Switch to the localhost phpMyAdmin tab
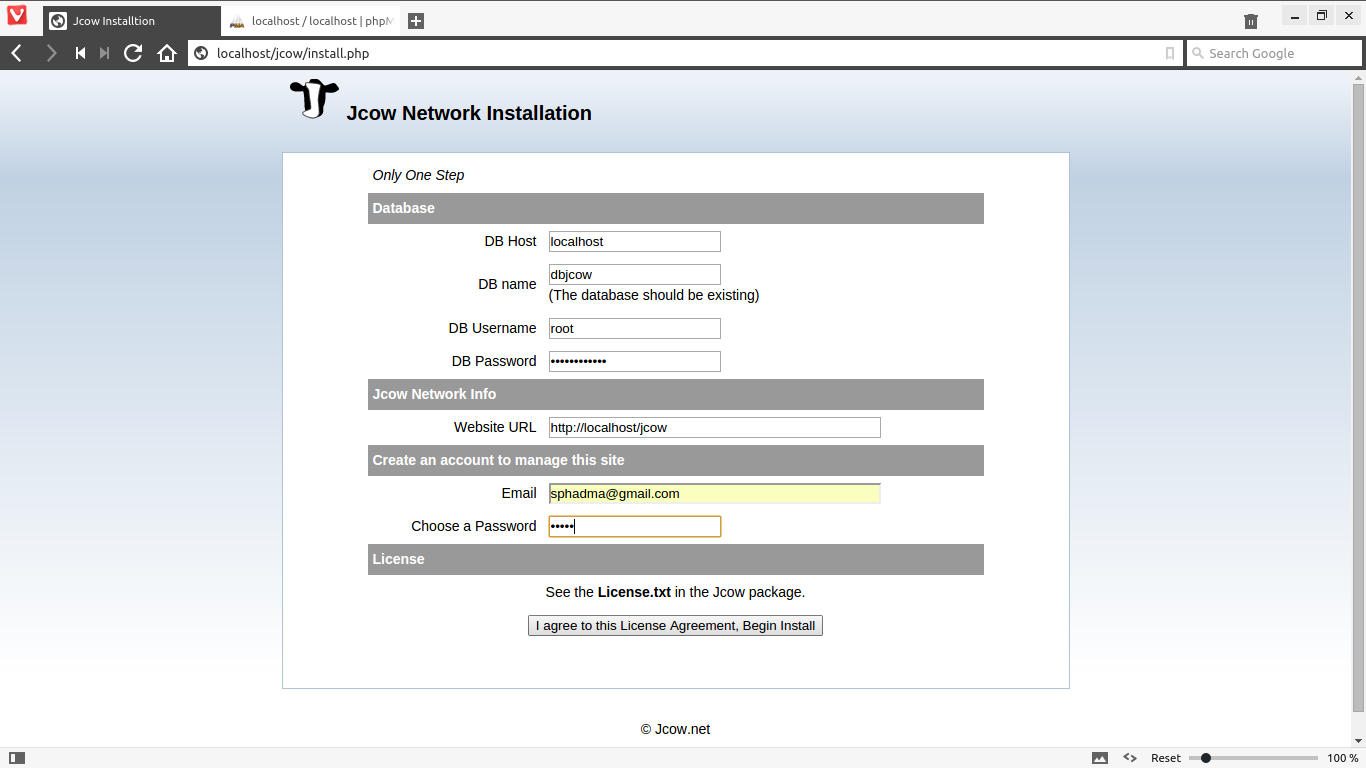This screenshot has width=1366, height=768. tap(310, 21)
